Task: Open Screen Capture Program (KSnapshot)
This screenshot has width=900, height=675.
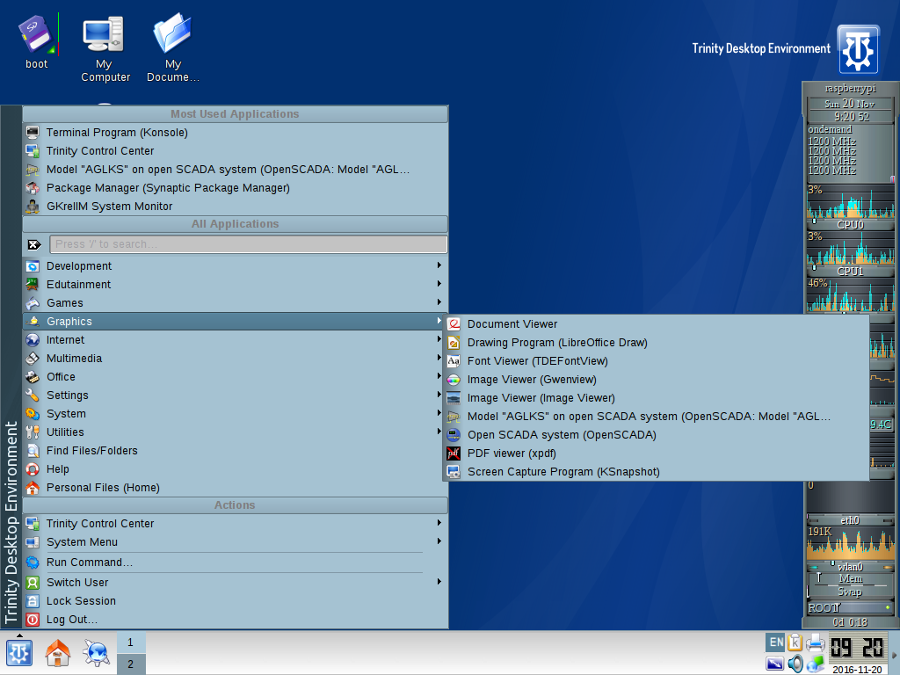Action: tap(563, 472)
